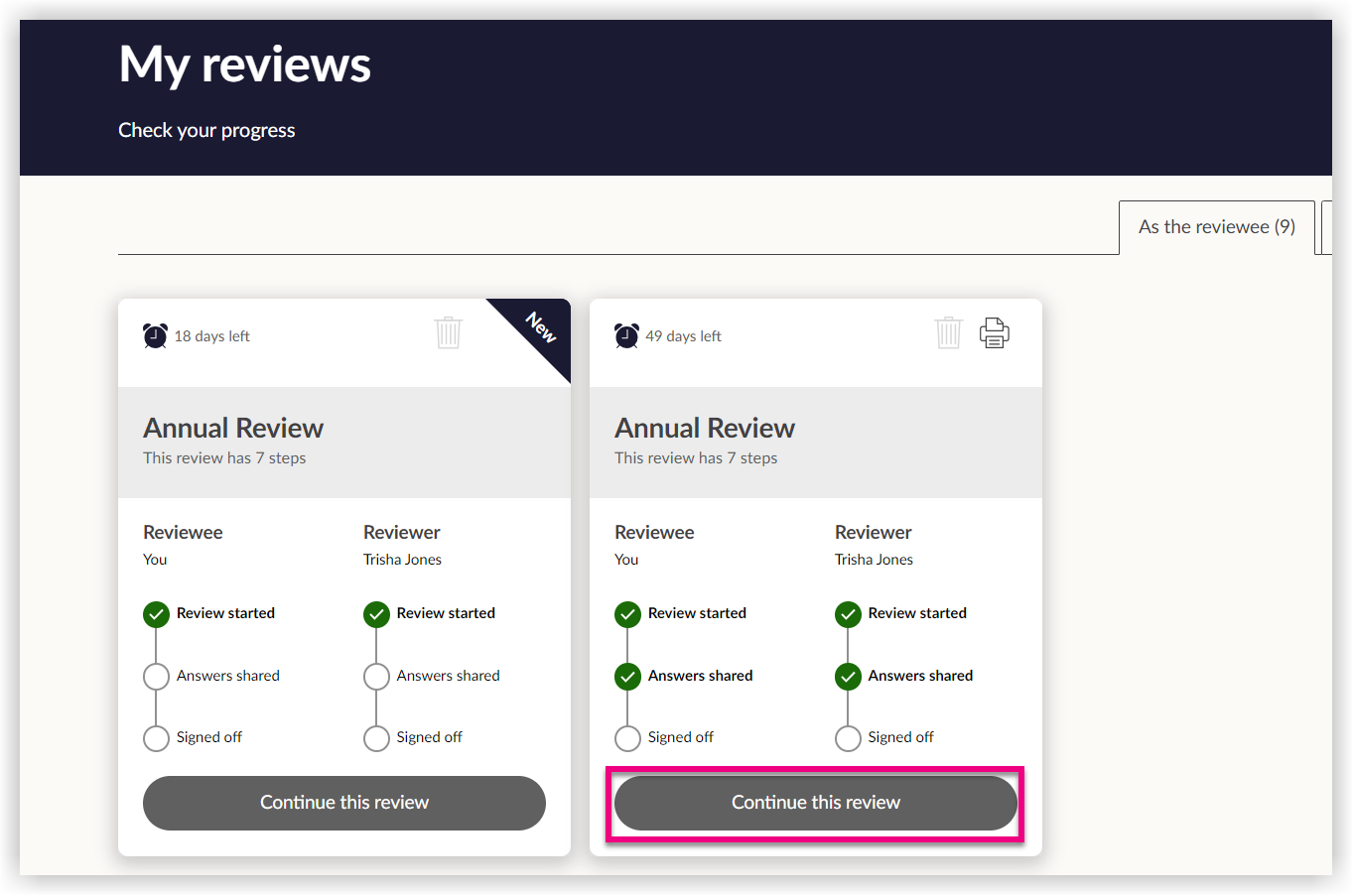Select the unfilled Answers shared circle on the first card
This screenshot has height=896, width=1353.
[x=156, y=676]
